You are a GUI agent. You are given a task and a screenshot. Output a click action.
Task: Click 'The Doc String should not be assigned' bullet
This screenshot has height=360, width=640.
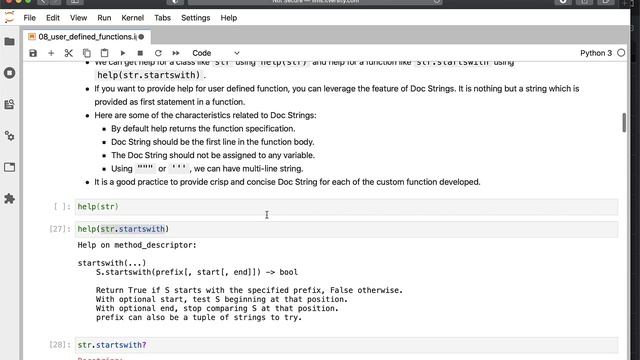coord(213,156)
